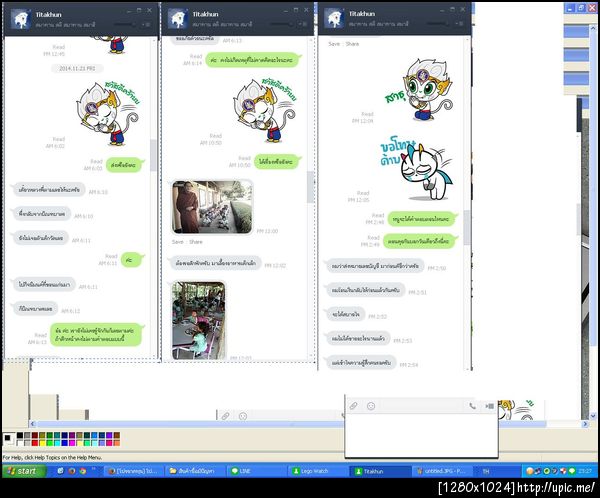This screenshot has height=498, width=600.
Task: Open the monk photo thumbnail in middle chat
Action: click(212, 207)
